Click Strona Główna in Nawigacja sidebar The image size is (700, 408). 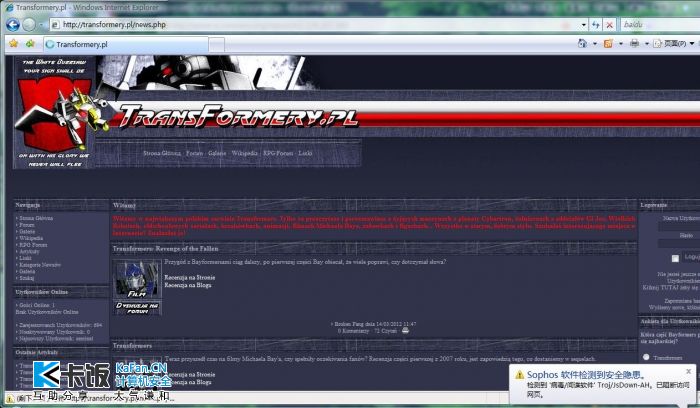tap(36, 218)
